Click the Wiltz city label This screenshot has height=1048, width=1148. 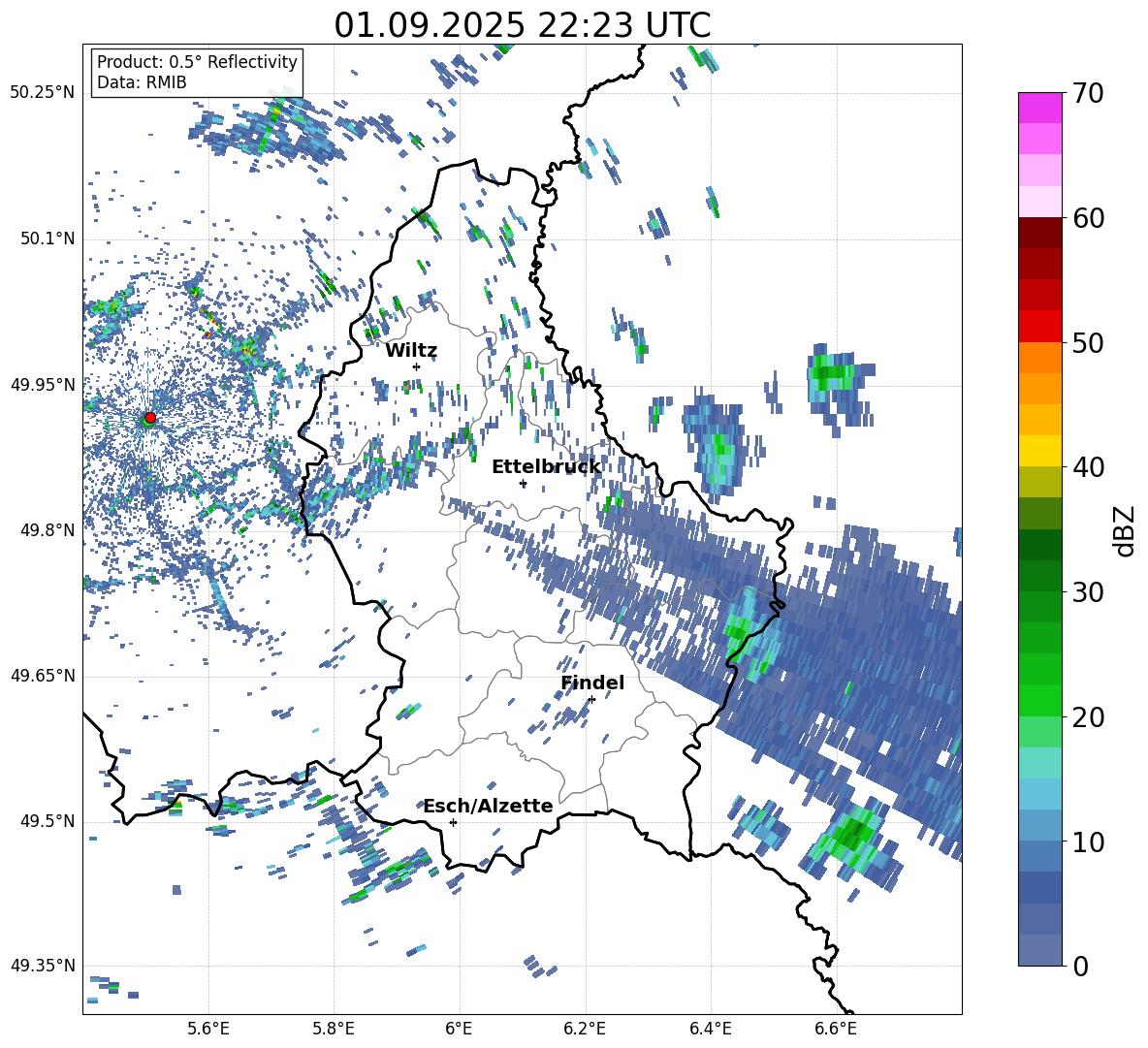point(411,351)
